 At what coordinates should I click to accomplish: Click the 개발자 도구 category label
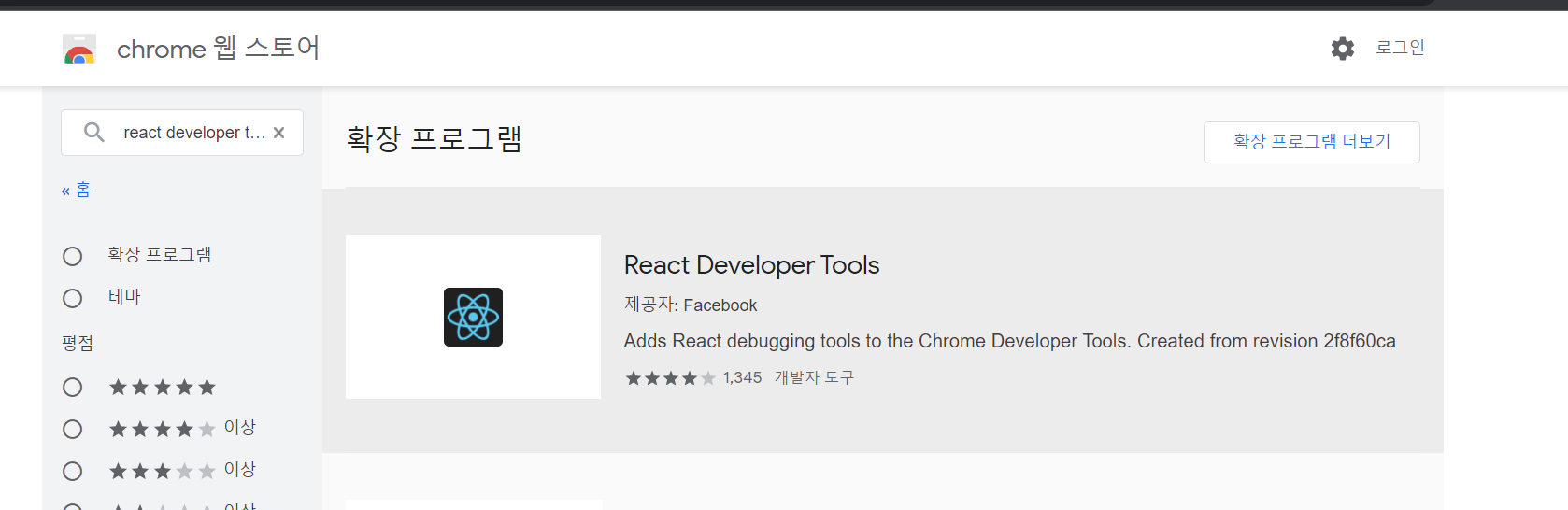[x=814, y=378]
